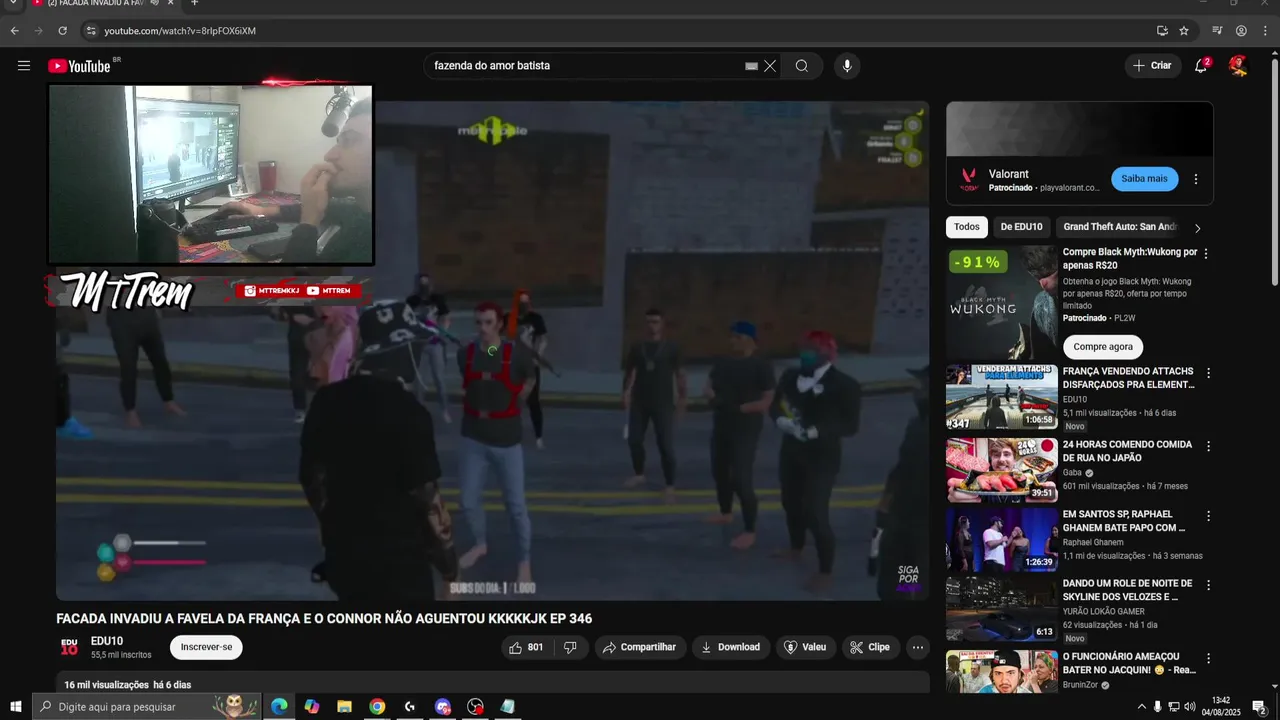Open options for DANDO UM ROLE video
1280x720 pixels.
tap(1208, 585)
